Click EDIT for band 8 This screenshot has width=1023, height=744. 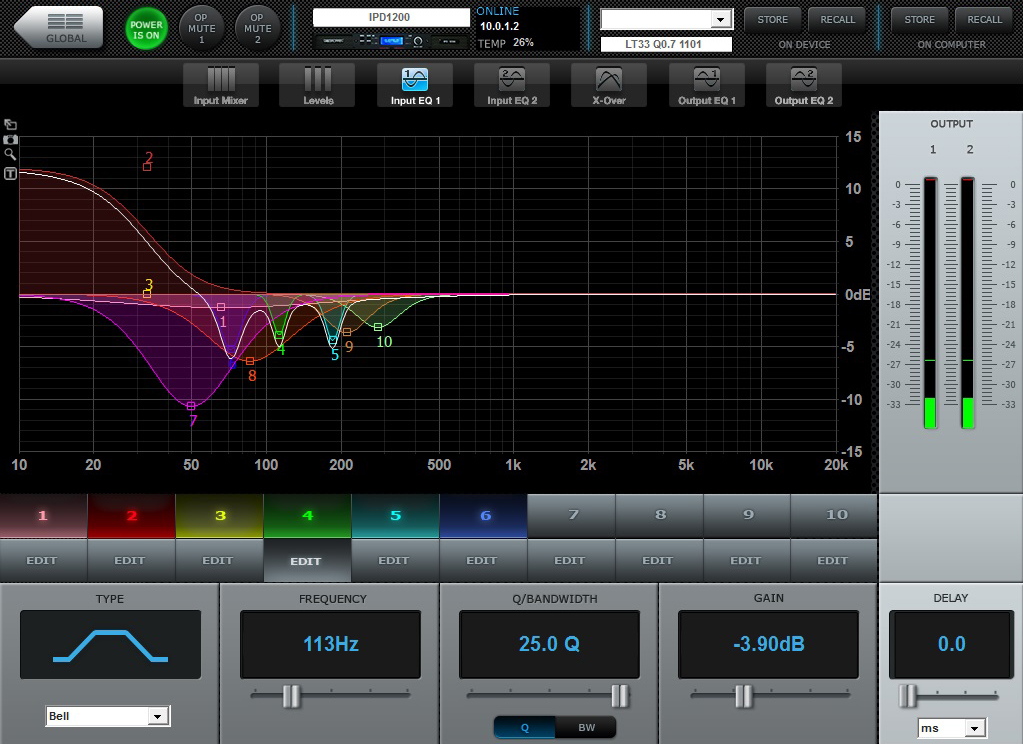660,560
